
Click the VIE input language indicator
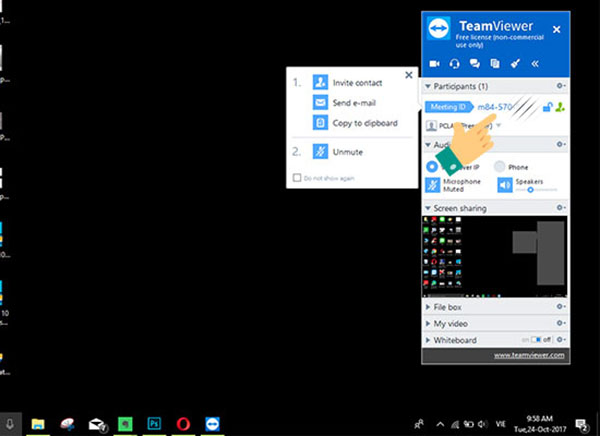coord(501,424)
